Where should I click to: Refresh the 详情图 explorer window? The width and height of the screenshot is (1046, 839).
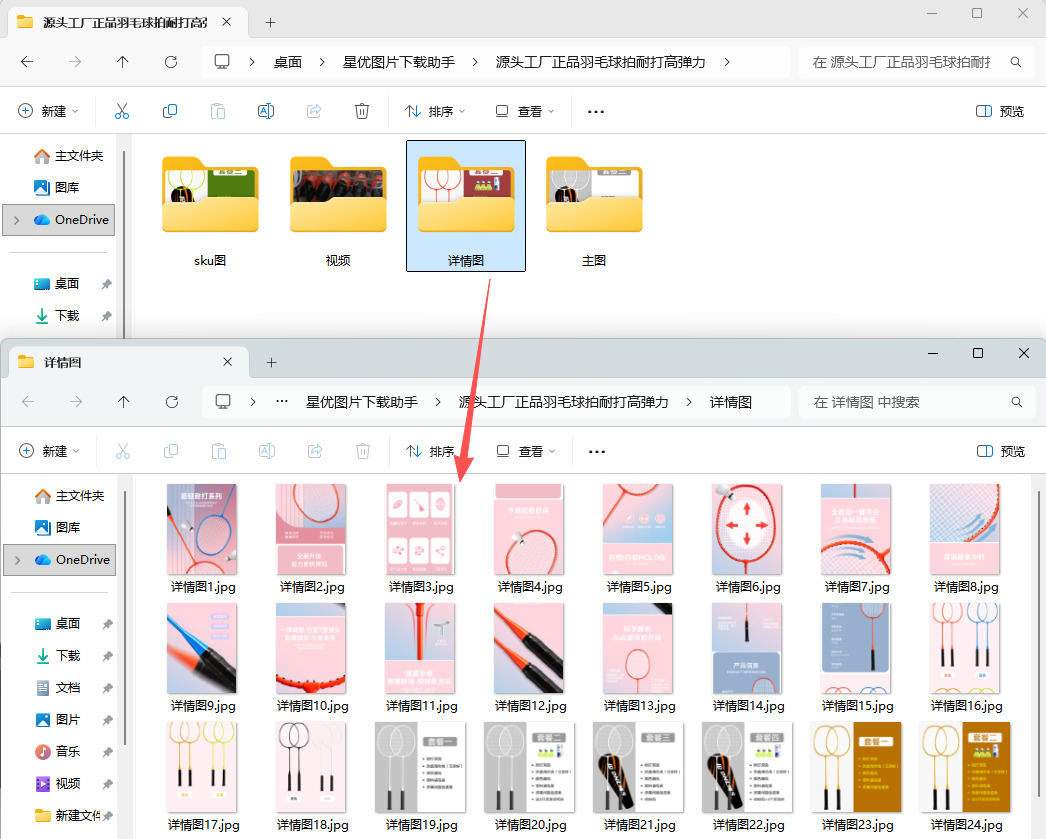click(x=171, y=402)
